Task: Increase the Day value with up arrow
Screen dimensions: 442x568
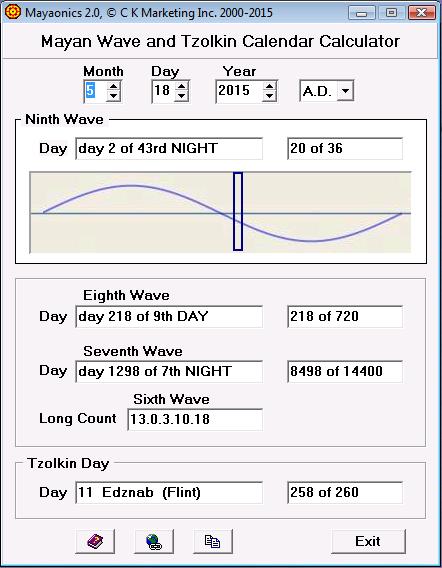Action: [x=181, y=86]
